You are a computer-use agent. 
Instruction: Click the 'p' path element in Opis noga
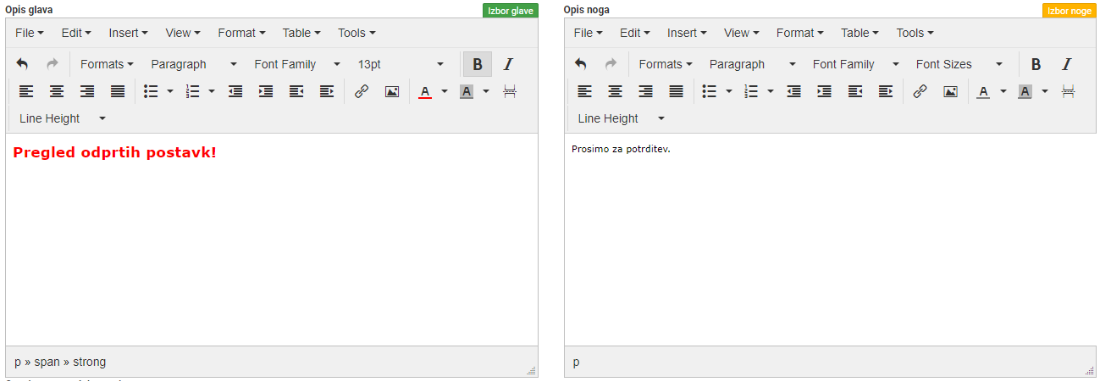[576, 363]
